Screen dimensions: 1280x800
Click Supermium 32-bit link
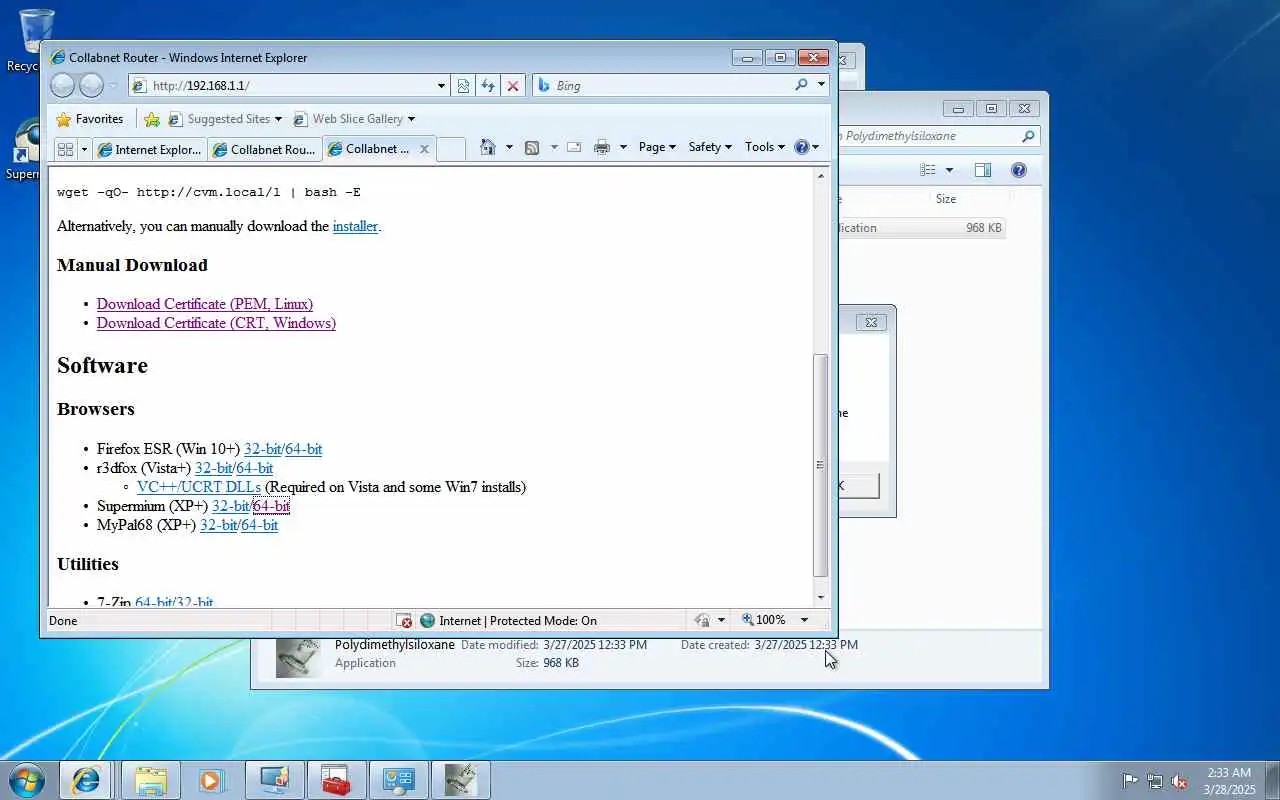(x=230, y=506)
